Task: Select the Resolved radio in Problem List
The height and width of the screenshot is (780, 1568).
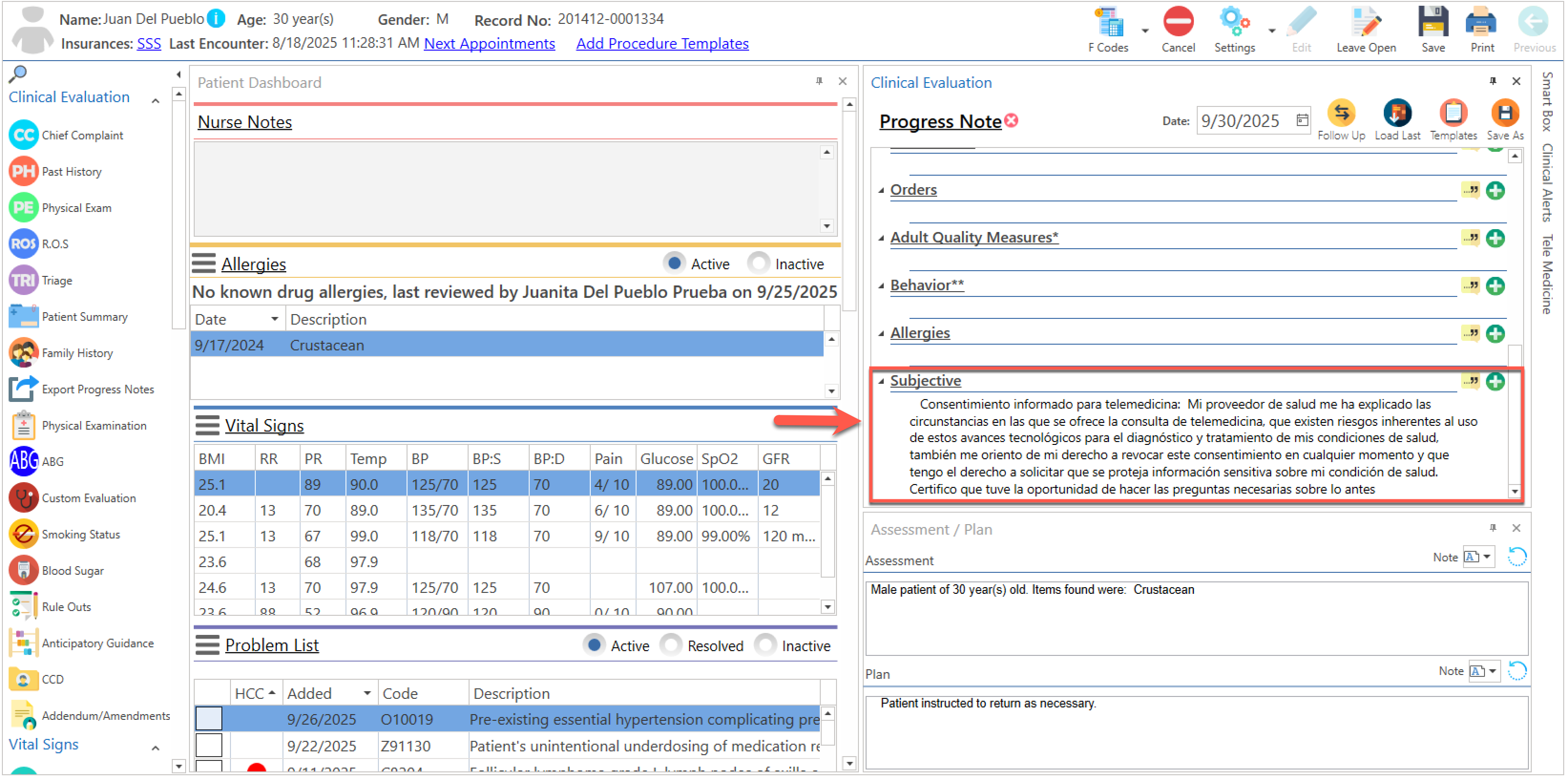Action: 671,645
